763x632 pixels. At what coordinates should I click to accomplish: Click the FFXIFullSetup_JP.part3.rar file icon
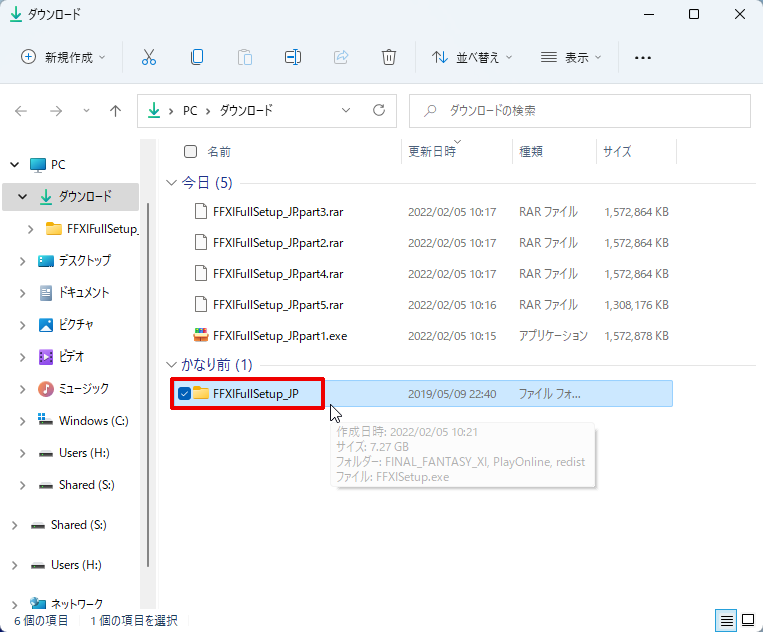(200, 212)
